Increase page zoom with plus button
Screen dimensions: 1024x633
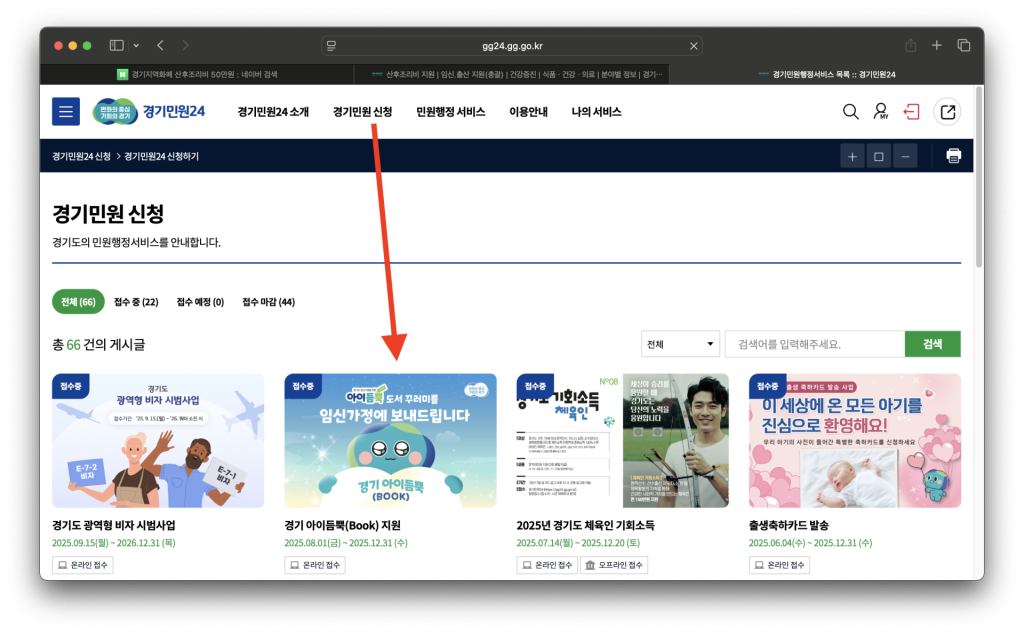[x=852, y=156]
